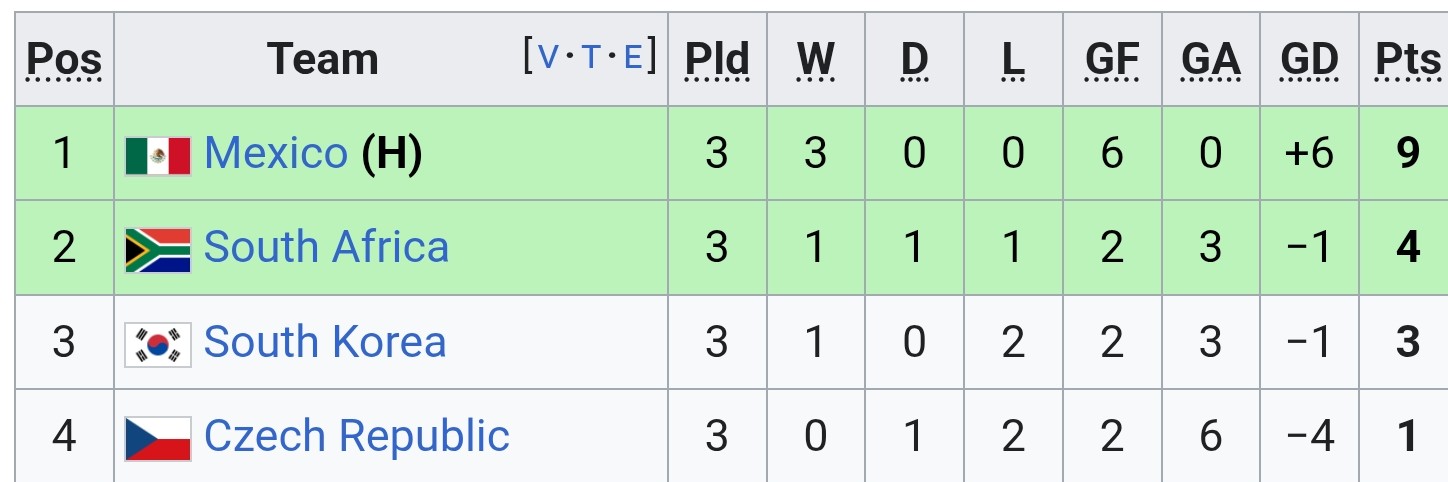Click the Pld column header abbreviation
The width and height of the screenshot is (1448, 482).
(x=717, y=60)
